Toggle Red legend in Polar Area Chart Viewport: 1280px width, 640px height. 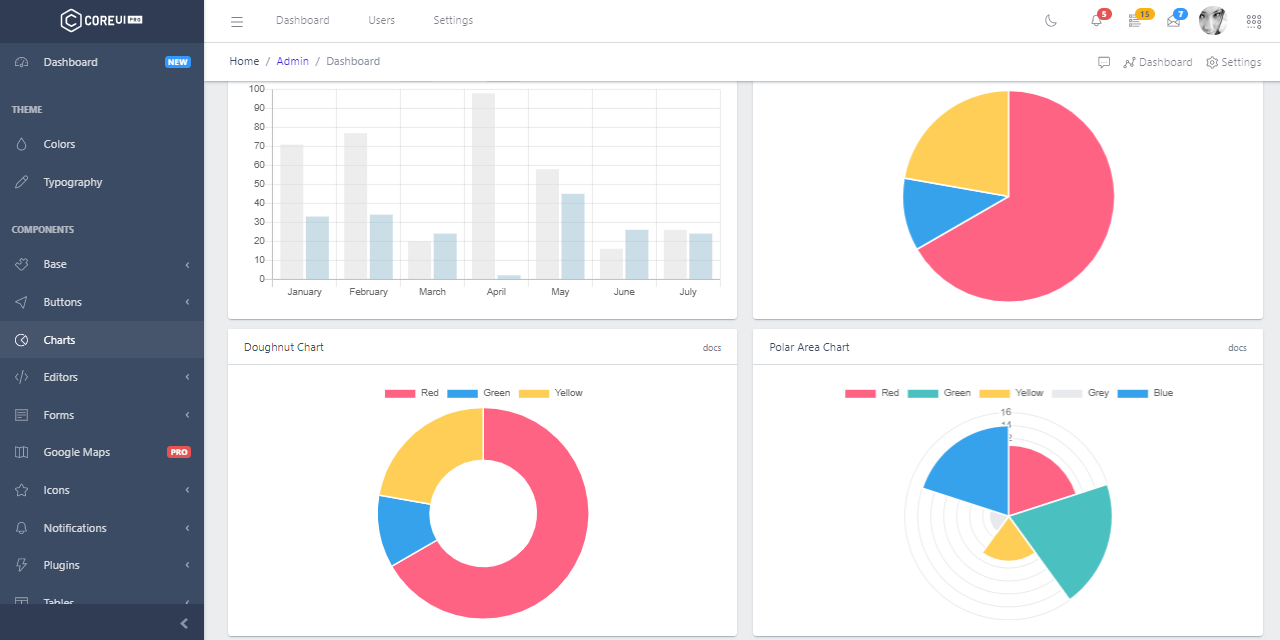(x=872, y=393)
